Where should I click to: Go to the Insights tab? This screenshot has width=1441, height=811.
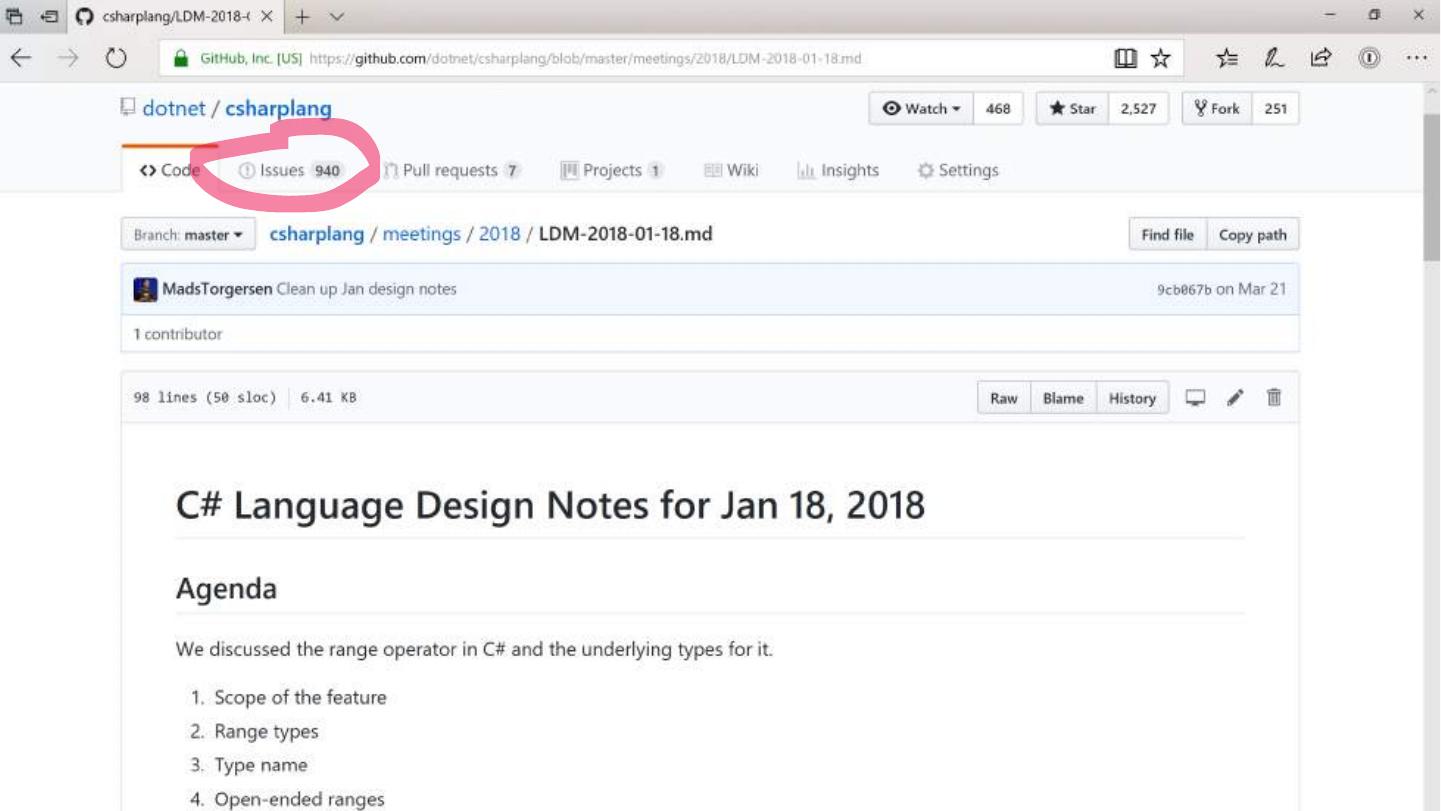pos(838,170)
